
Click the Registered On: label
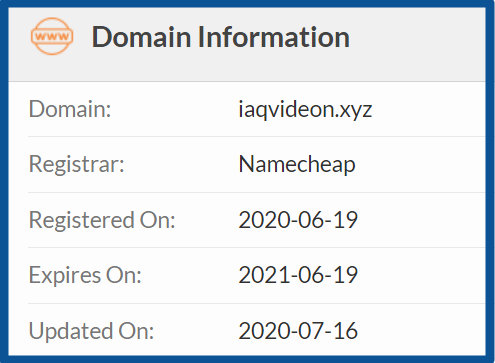tap(102, 220)
